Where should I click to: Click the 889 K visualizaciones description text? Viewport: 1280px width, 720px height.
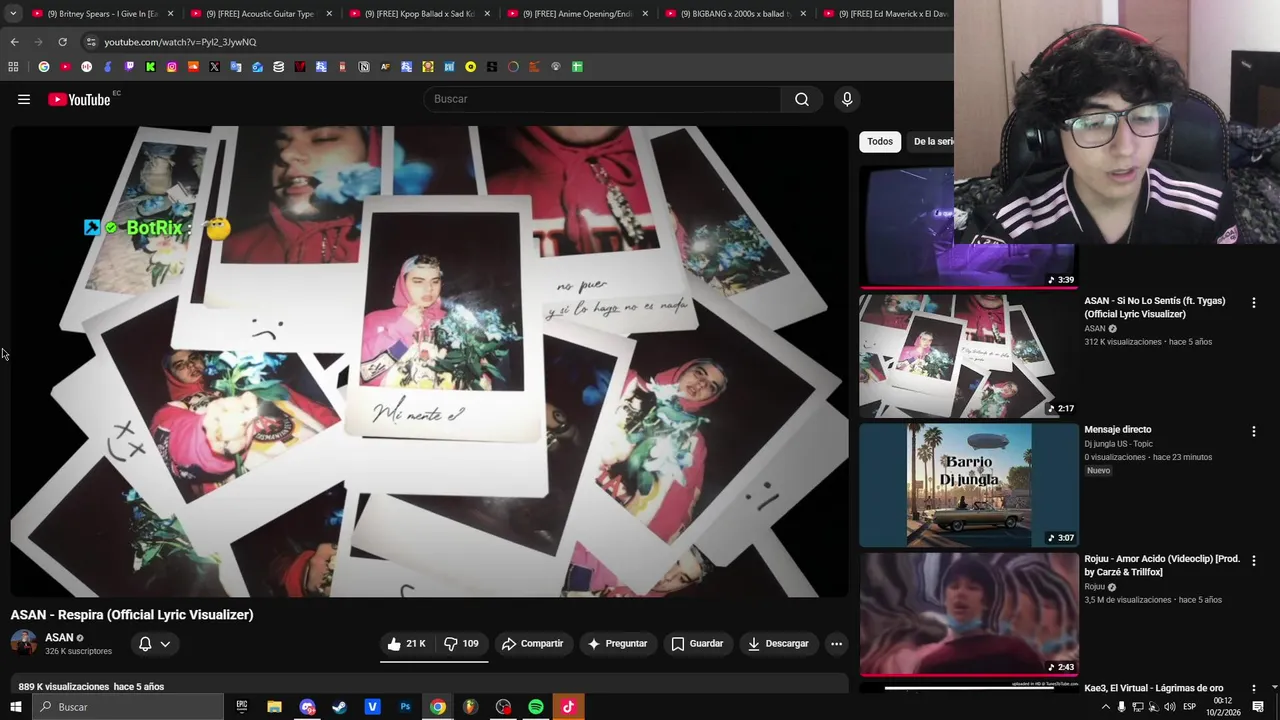click(x=63, y=687)
